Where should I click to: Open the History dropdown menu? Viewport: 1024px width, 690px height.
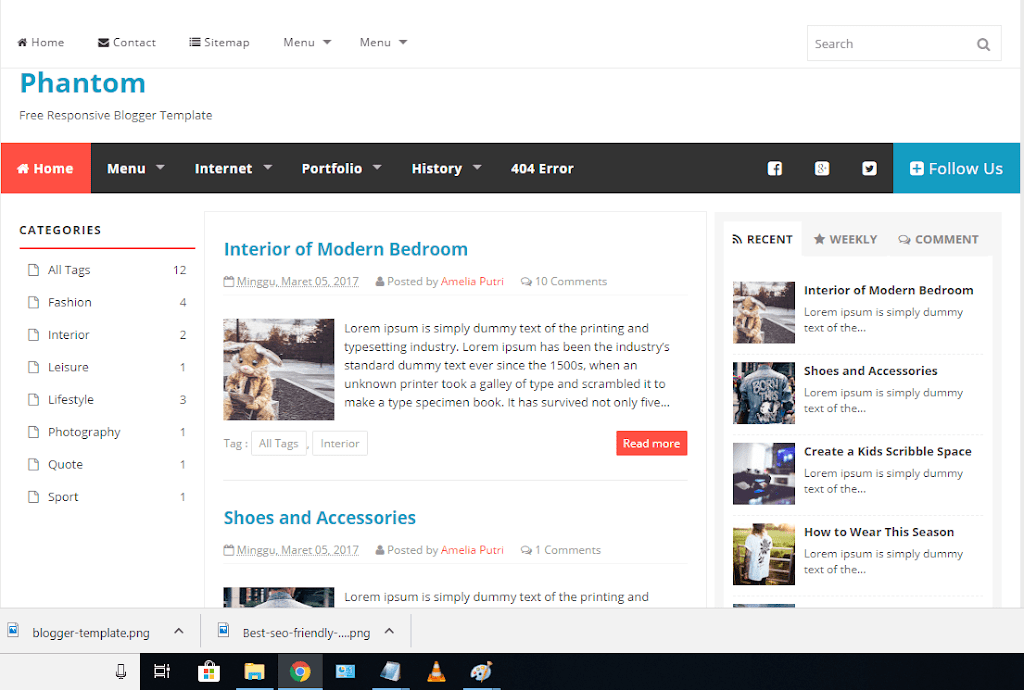[447, 168]
